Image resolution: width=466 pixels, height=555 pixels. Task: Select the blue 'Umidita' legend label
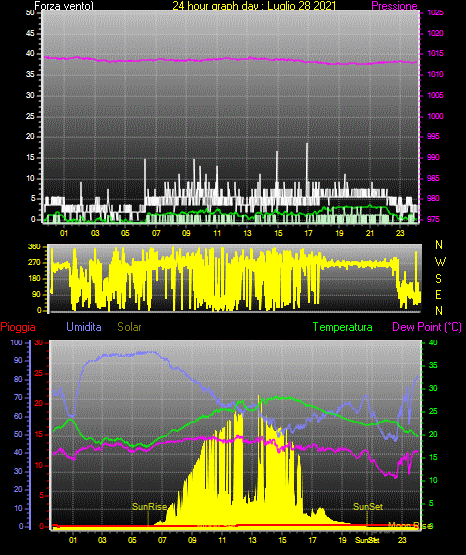point(84,327)
